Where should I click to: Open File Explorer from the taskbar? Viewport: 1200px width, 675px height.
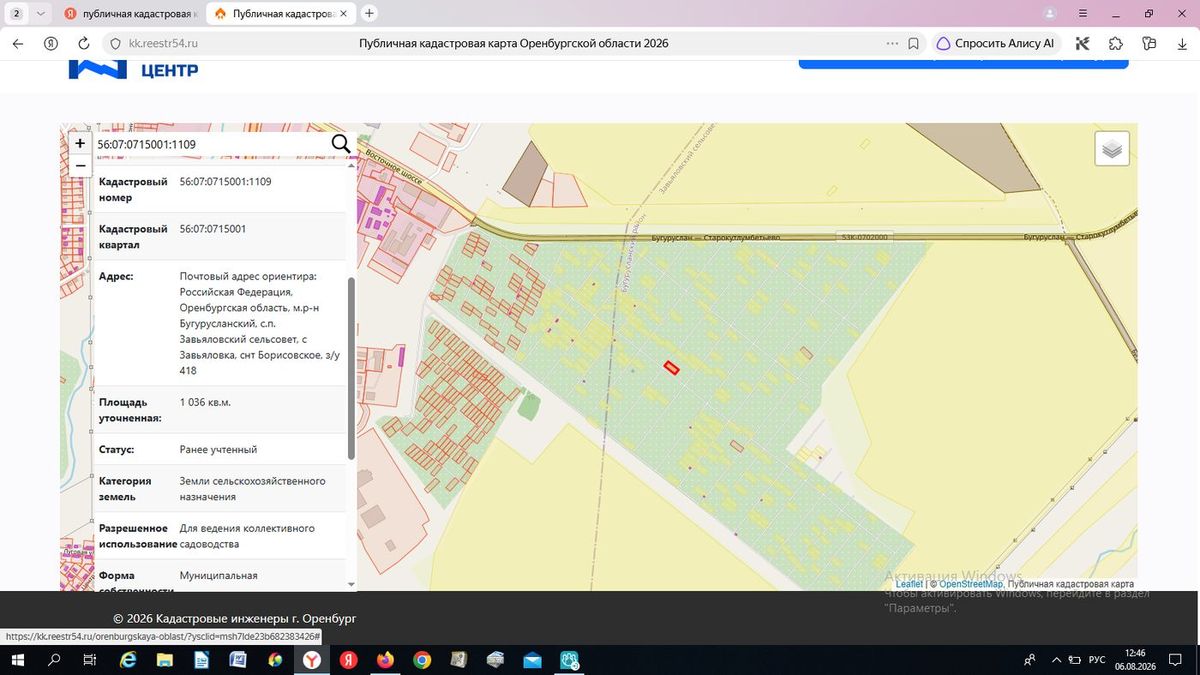pyautogui.click(x=165, y=660)
